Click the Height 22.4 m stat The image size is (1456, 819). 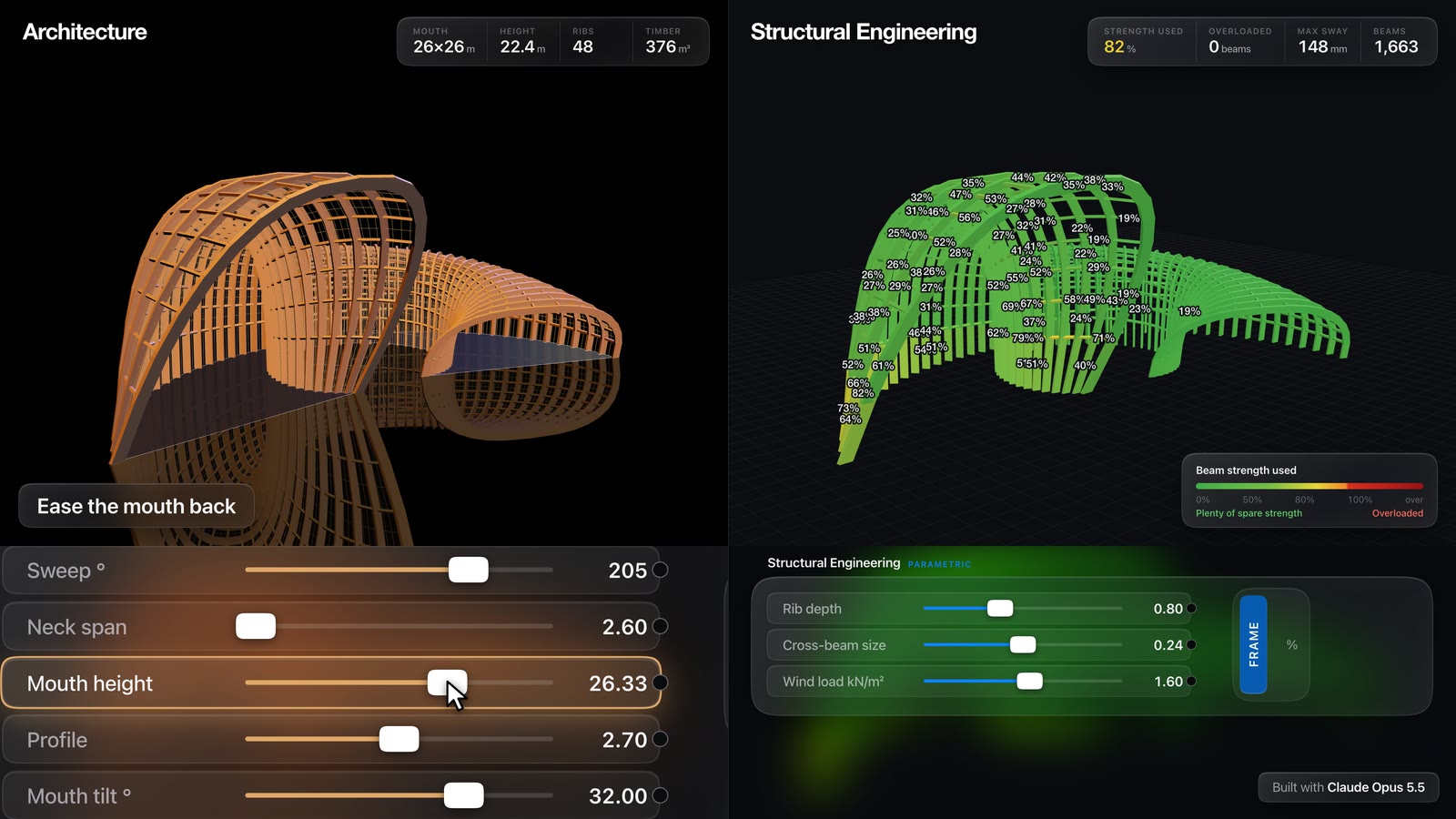coord(522,41)
